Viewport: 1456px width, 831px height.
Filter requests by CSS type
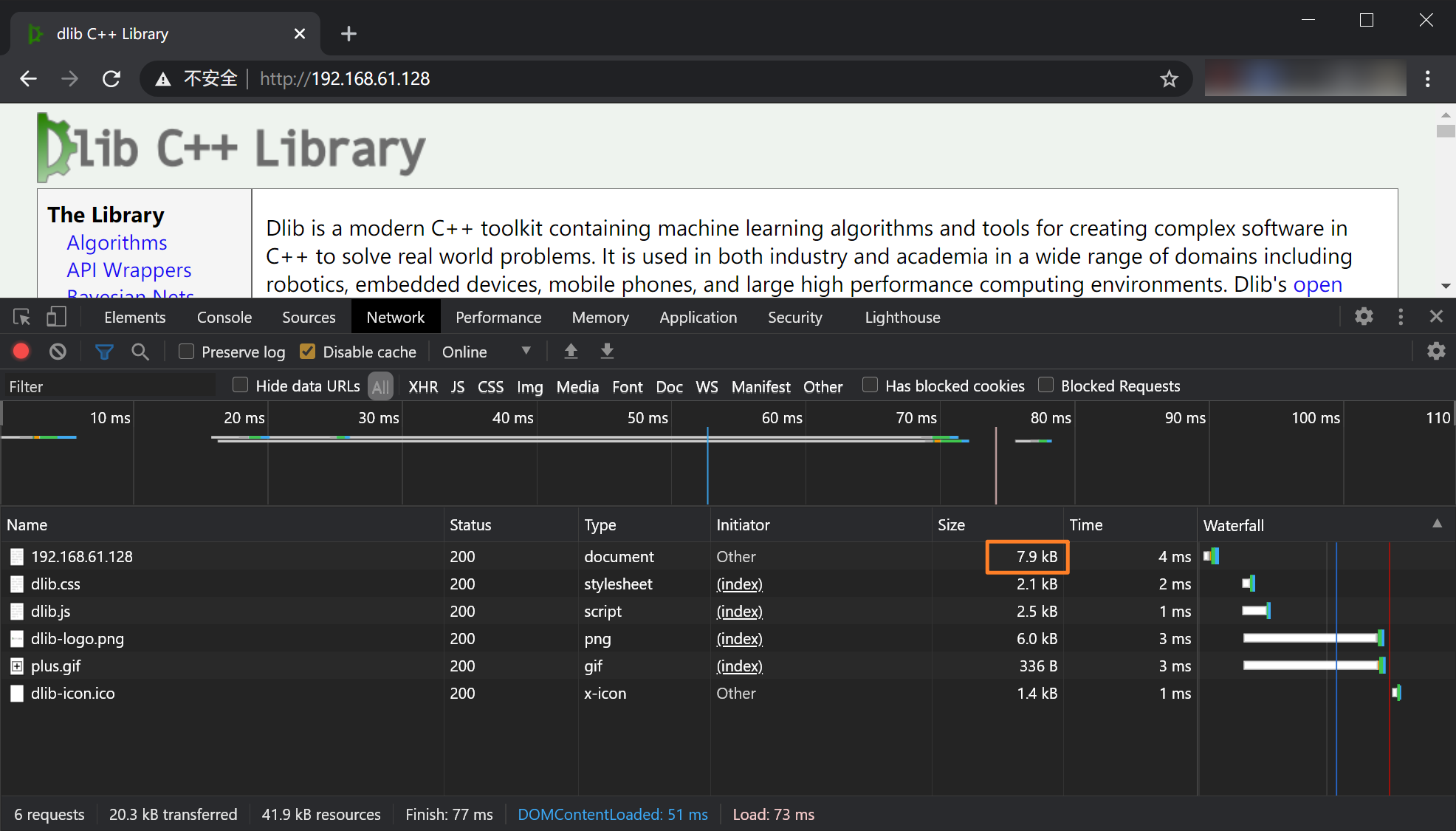490,387
